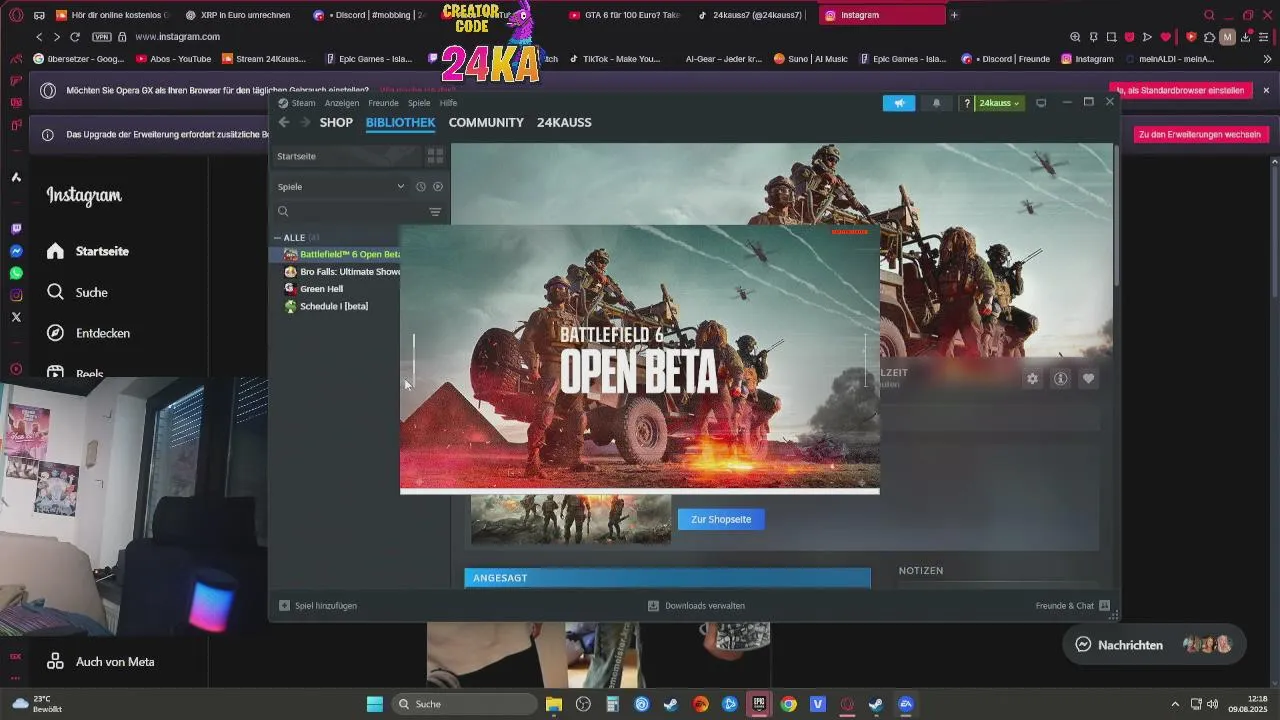This screenshot has height=720, width=1280.
Task: Open 24KAUSS profile tab in Steam
Action: pos(564,122)
